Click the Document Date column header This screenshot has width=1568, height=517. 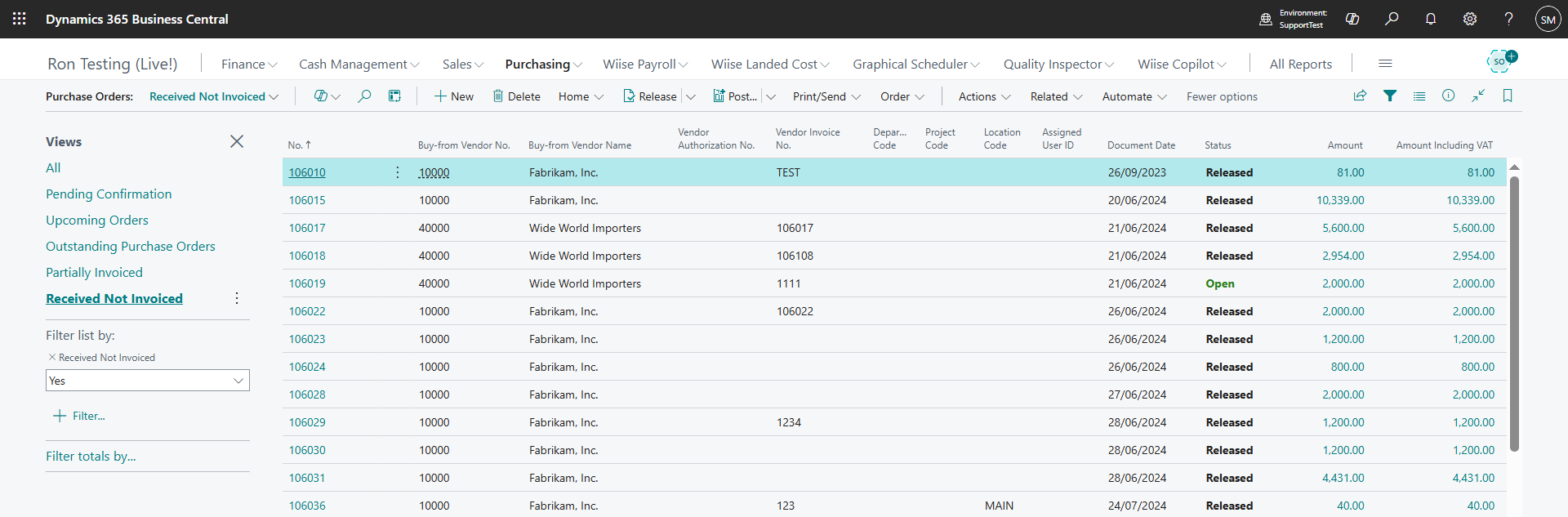click(1141, 145)
